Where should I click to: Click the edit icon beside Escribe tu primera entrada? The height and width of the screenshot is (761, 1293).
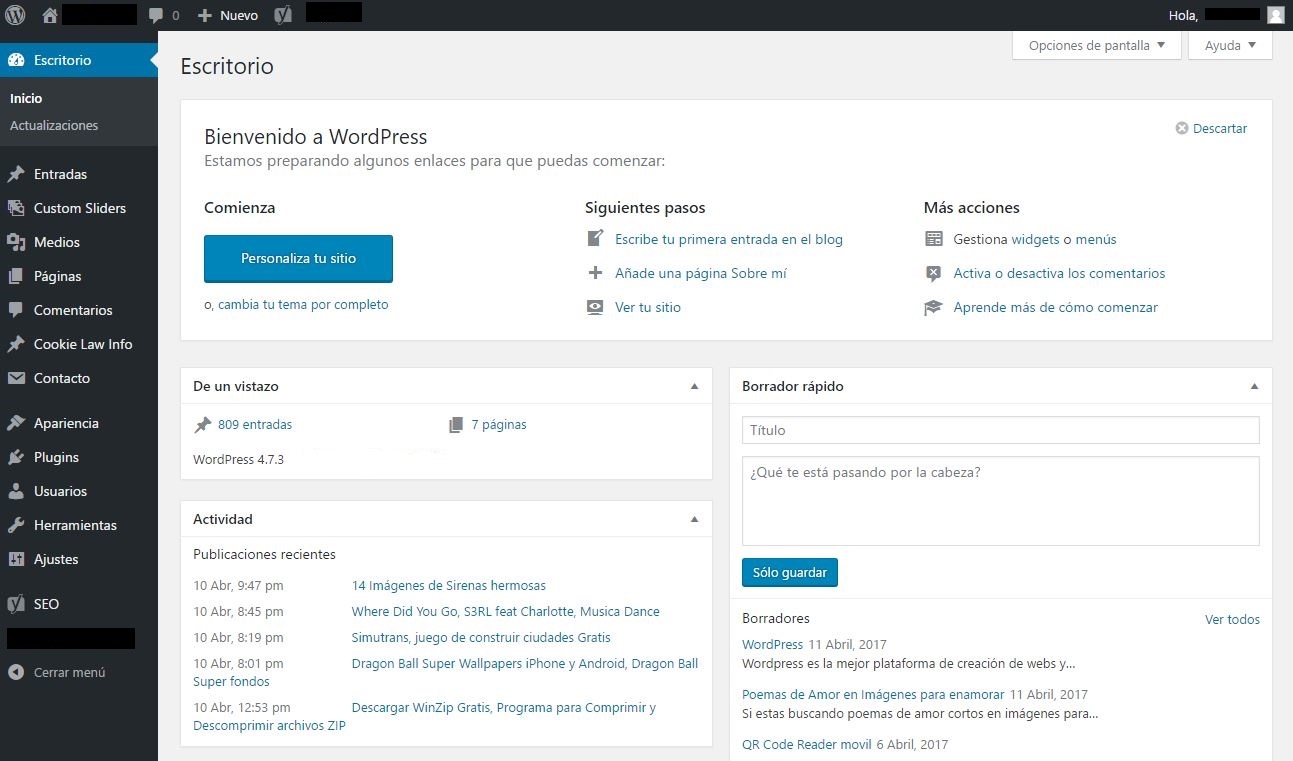(x=595, y=239)
